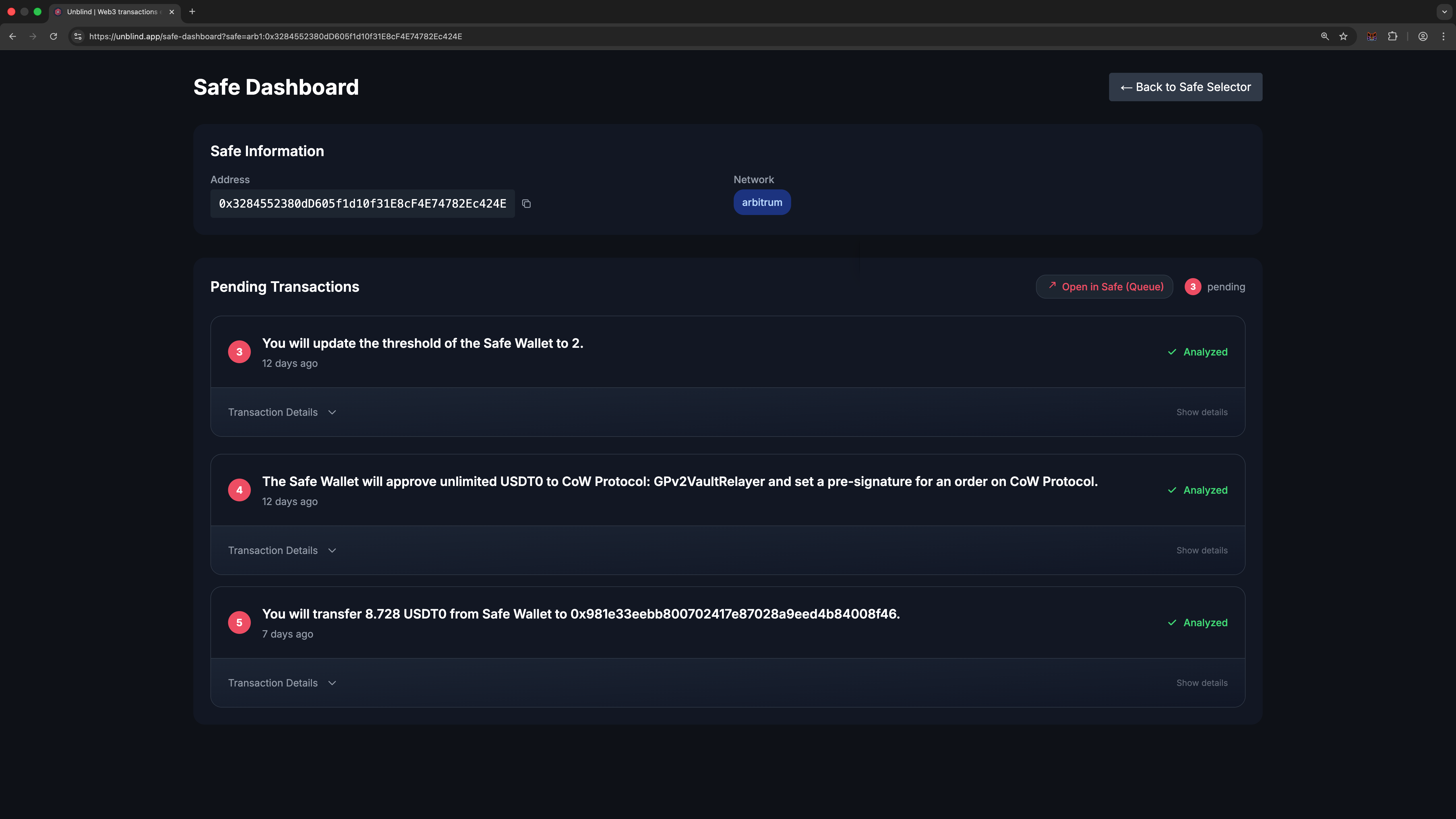Open in Safe (Queue)

1104,287
